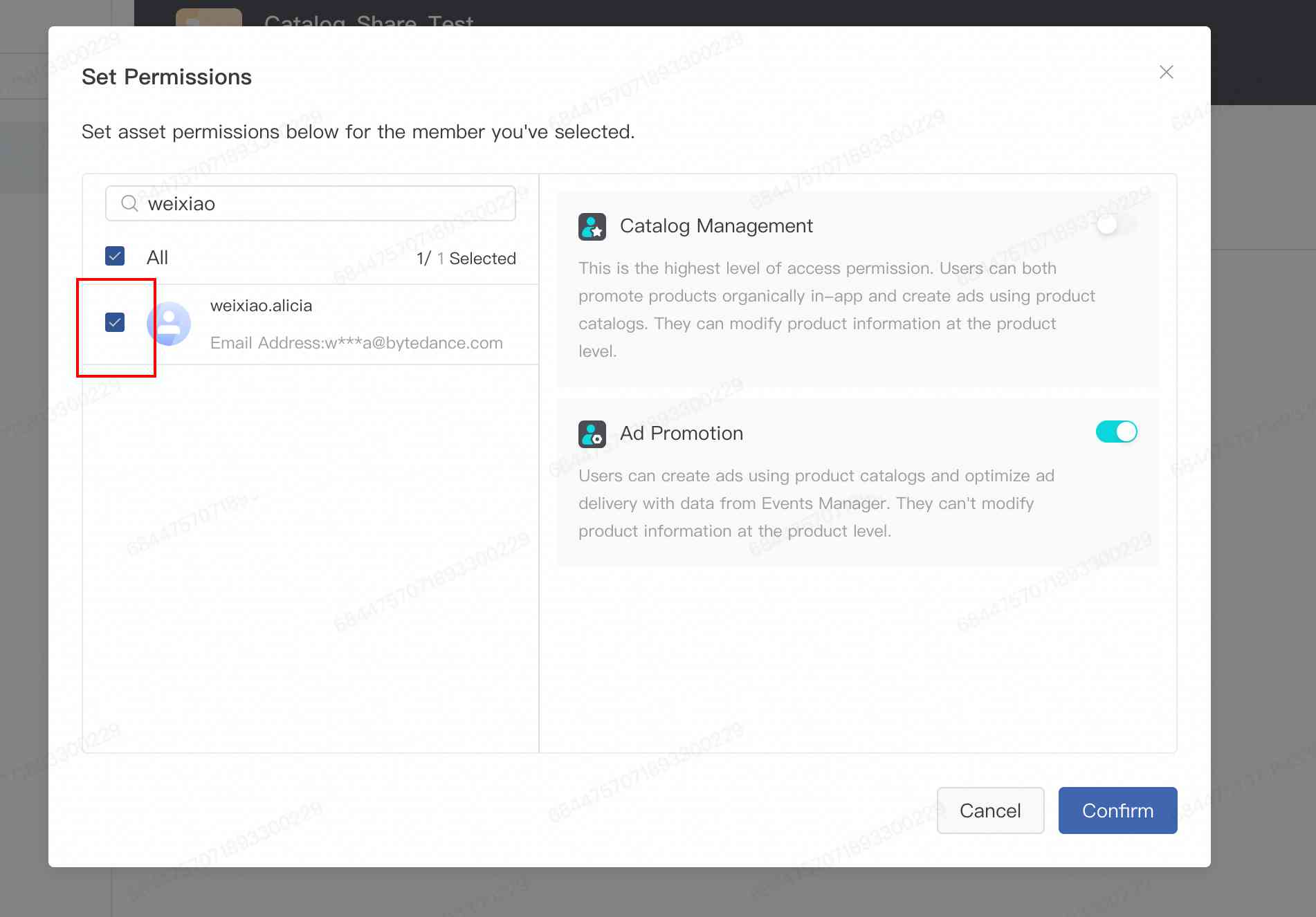
Task: Click weixiao.alicia's avatar icon
Action: [169, 323]
